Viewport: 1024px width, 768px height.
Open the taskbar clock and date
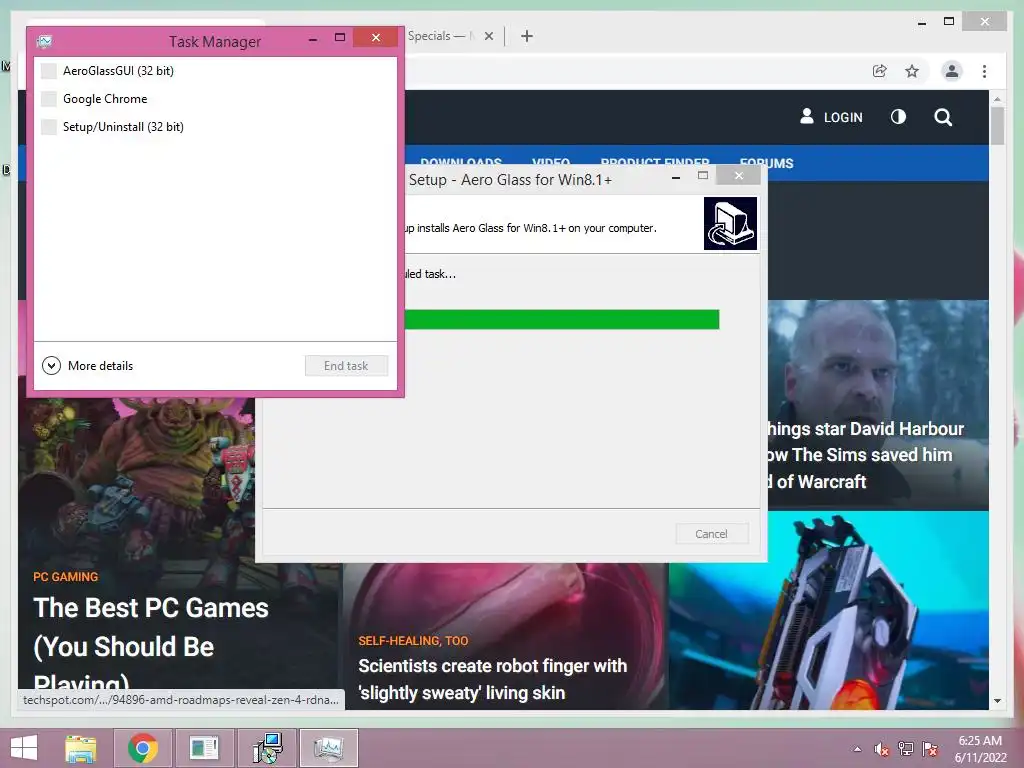pyautogui.click(x=980, y=749)
